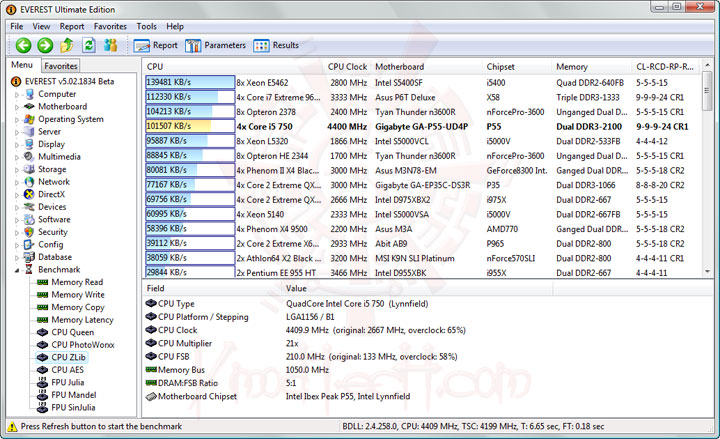Select the Server tree icon
Screen dimensions: 720x439
pos(29,132)
